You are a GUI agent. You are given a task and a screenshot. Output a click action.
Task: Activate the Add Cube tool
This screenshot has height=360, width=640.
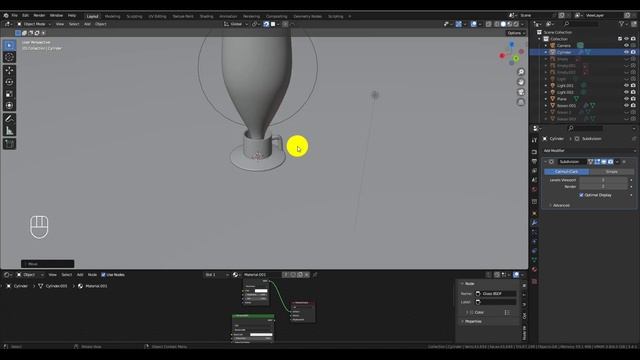9,144
